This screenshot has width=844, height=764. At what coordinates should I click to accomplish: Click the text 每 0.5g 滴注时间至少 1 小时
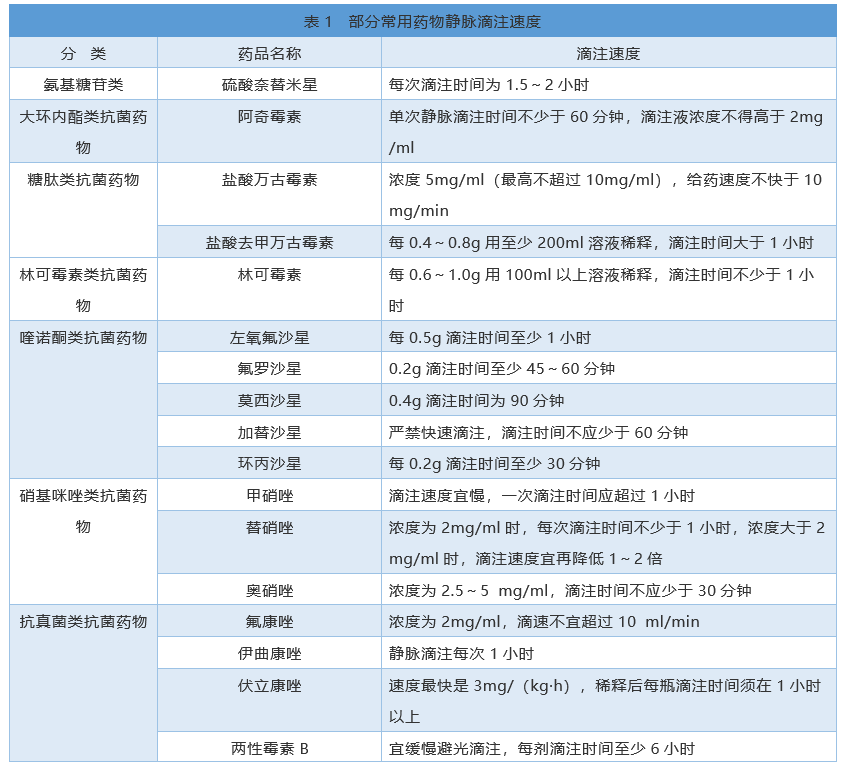click(x=490, y=338)
